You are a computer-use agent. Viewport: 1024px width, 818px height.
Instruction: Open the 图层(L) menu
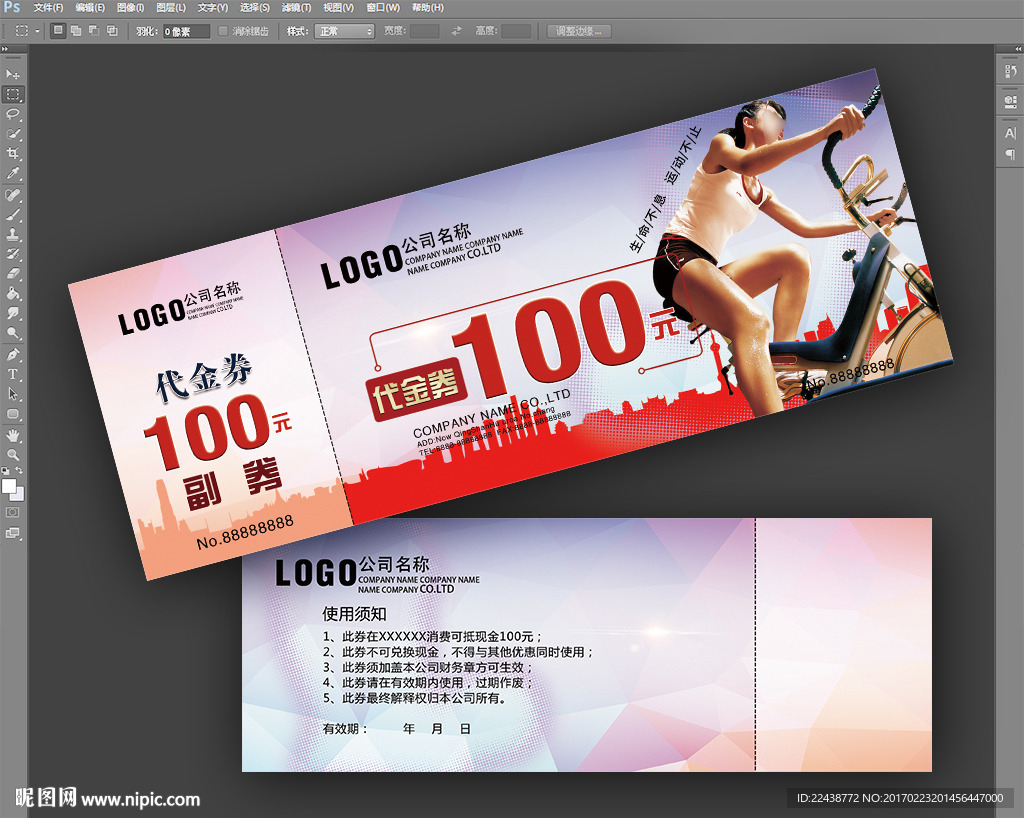[x=171, y=8]
